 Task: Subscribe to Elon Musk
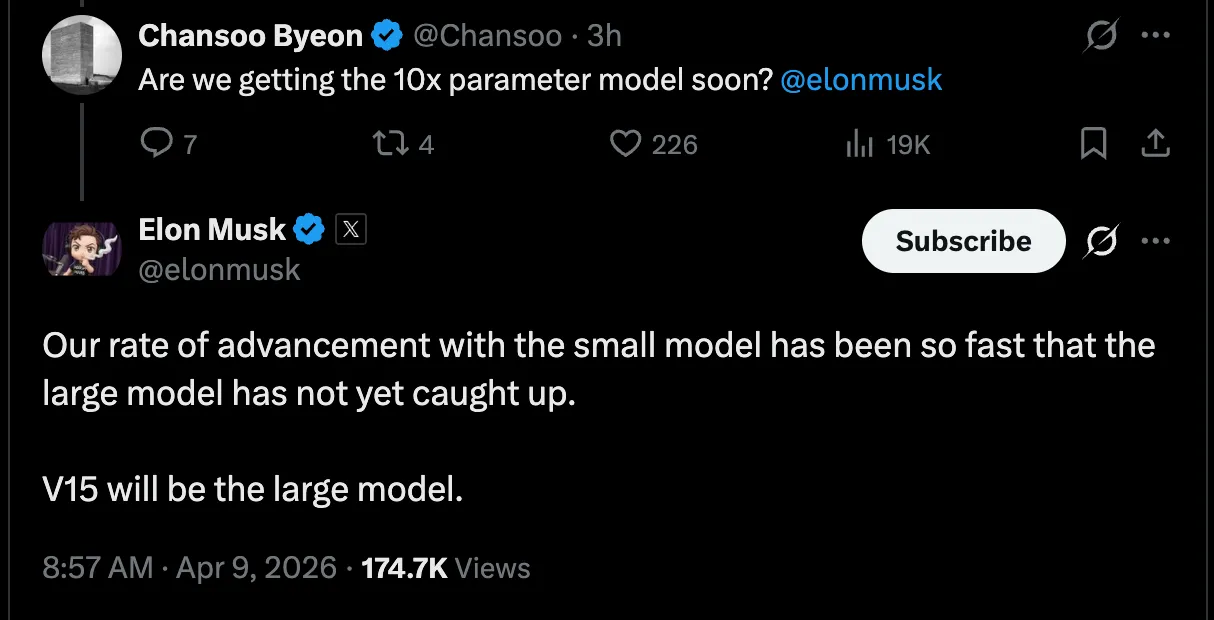963,240
